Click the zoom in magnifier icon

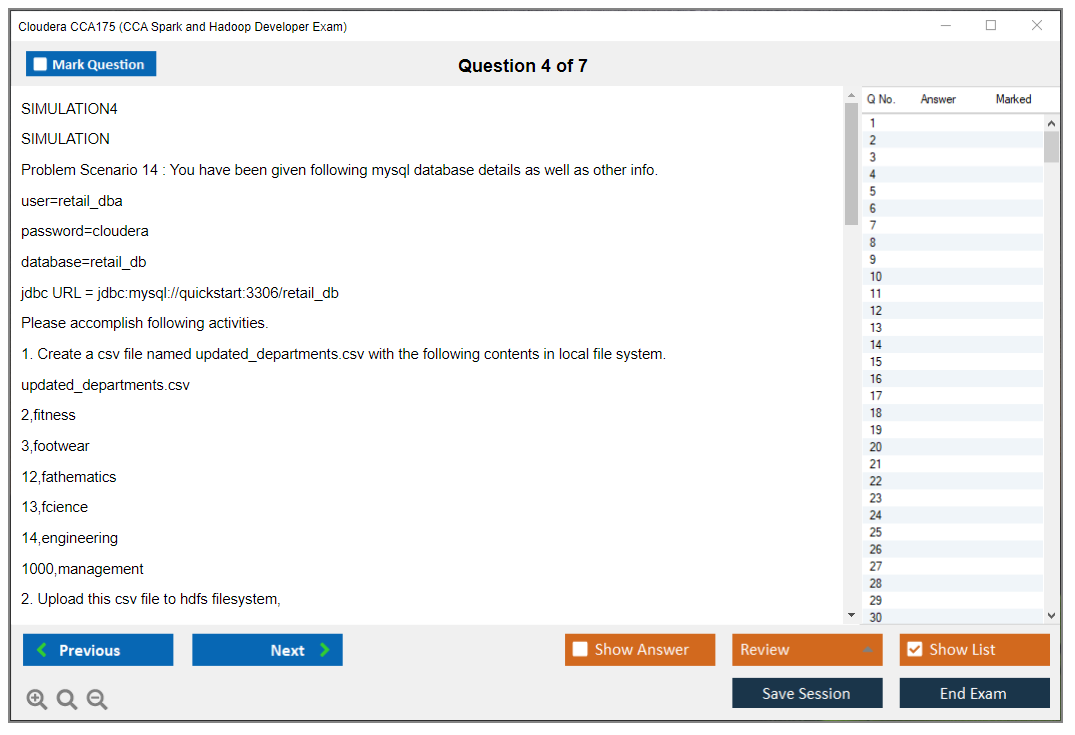37,700
